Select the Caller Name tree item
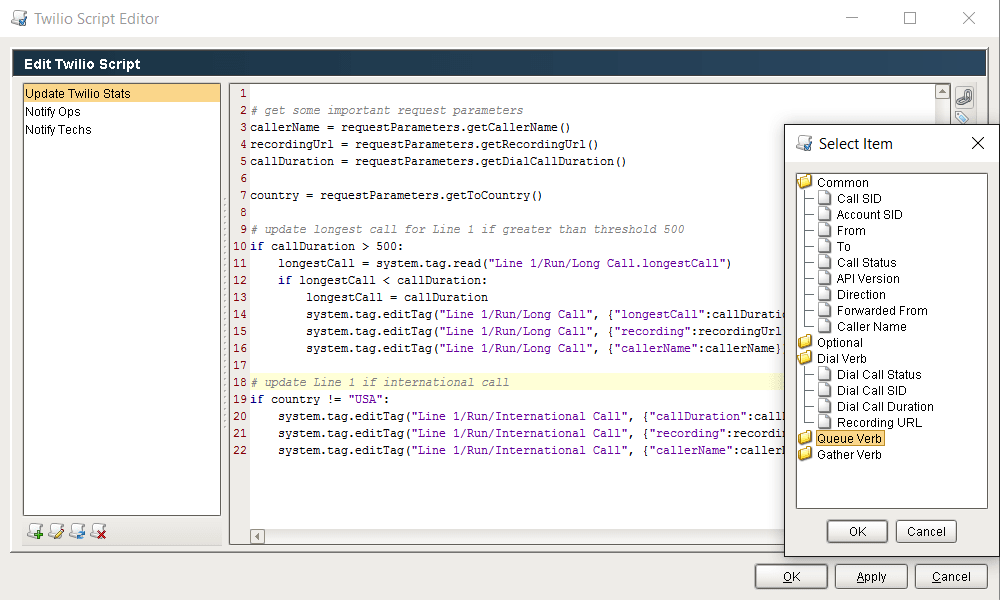The height and width of the screenshot is (600, 1000). [x=871, y=326]
